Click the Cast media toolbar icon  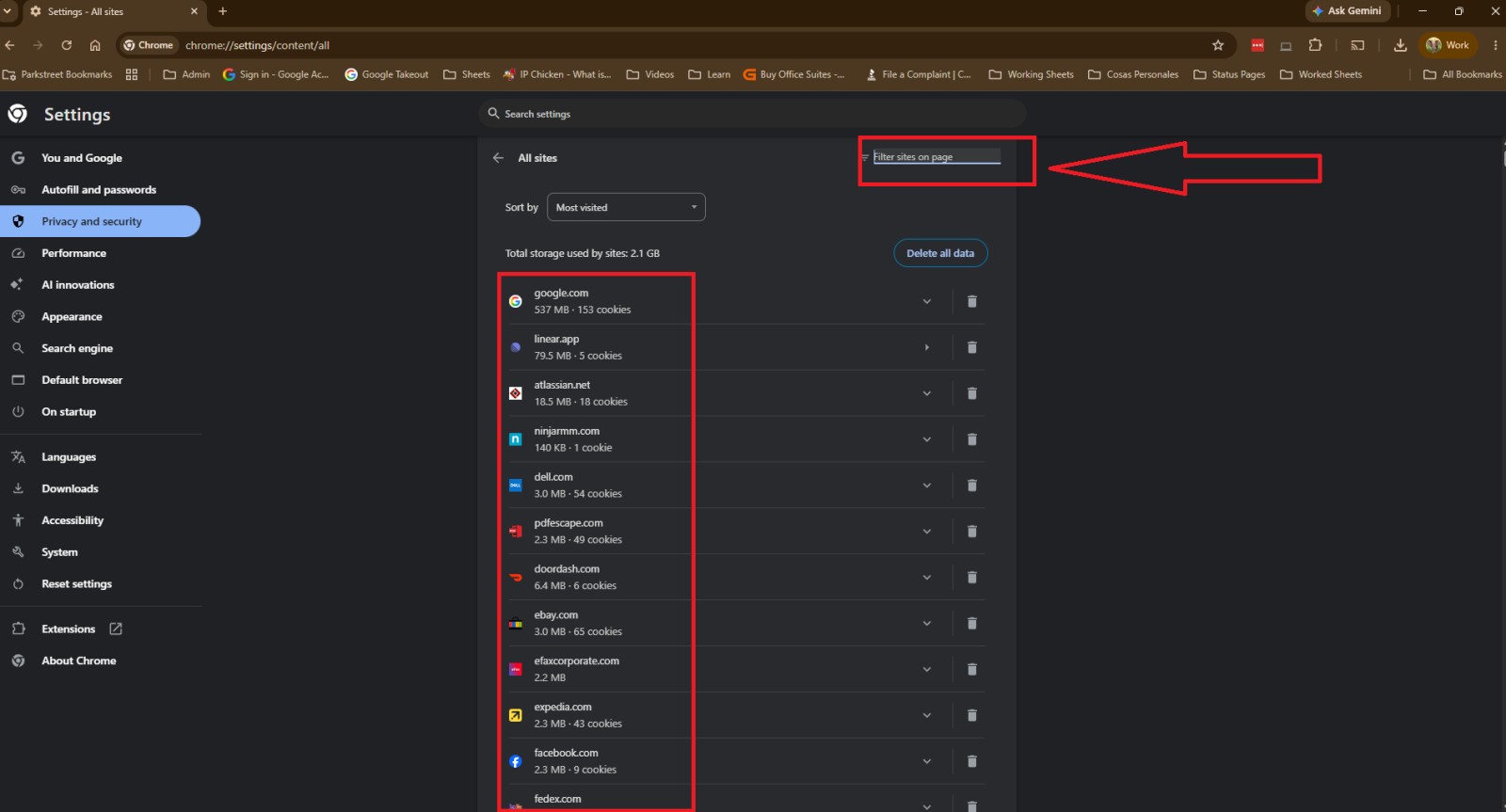(x=1357, y=45)
